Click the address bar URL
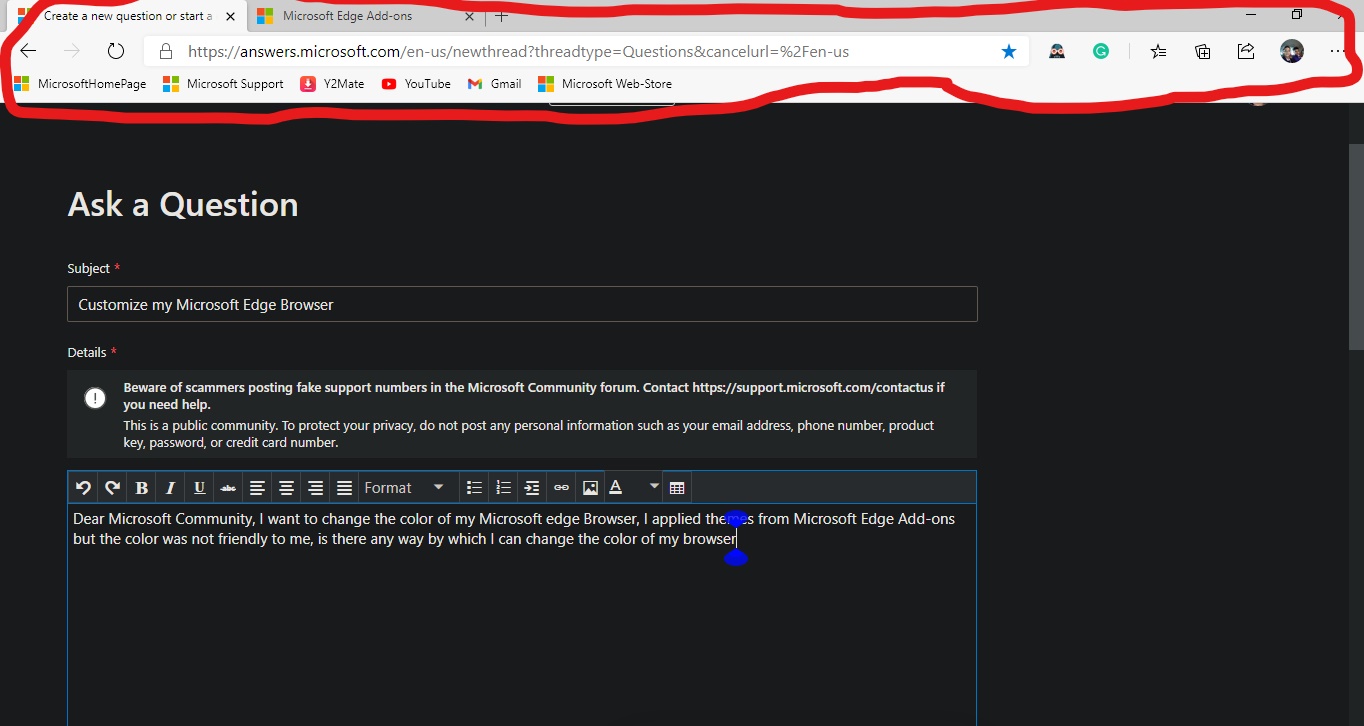The image size is (1364, 726). click(x=518, y=52)
